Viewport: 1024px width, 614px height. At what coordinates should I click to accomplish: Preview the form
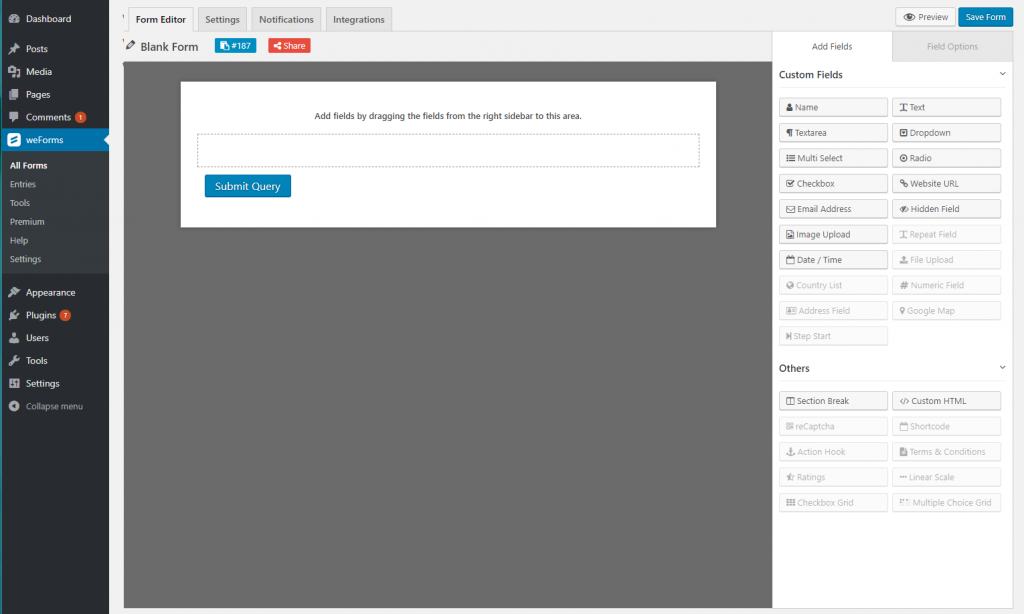[x=924, y=16]
